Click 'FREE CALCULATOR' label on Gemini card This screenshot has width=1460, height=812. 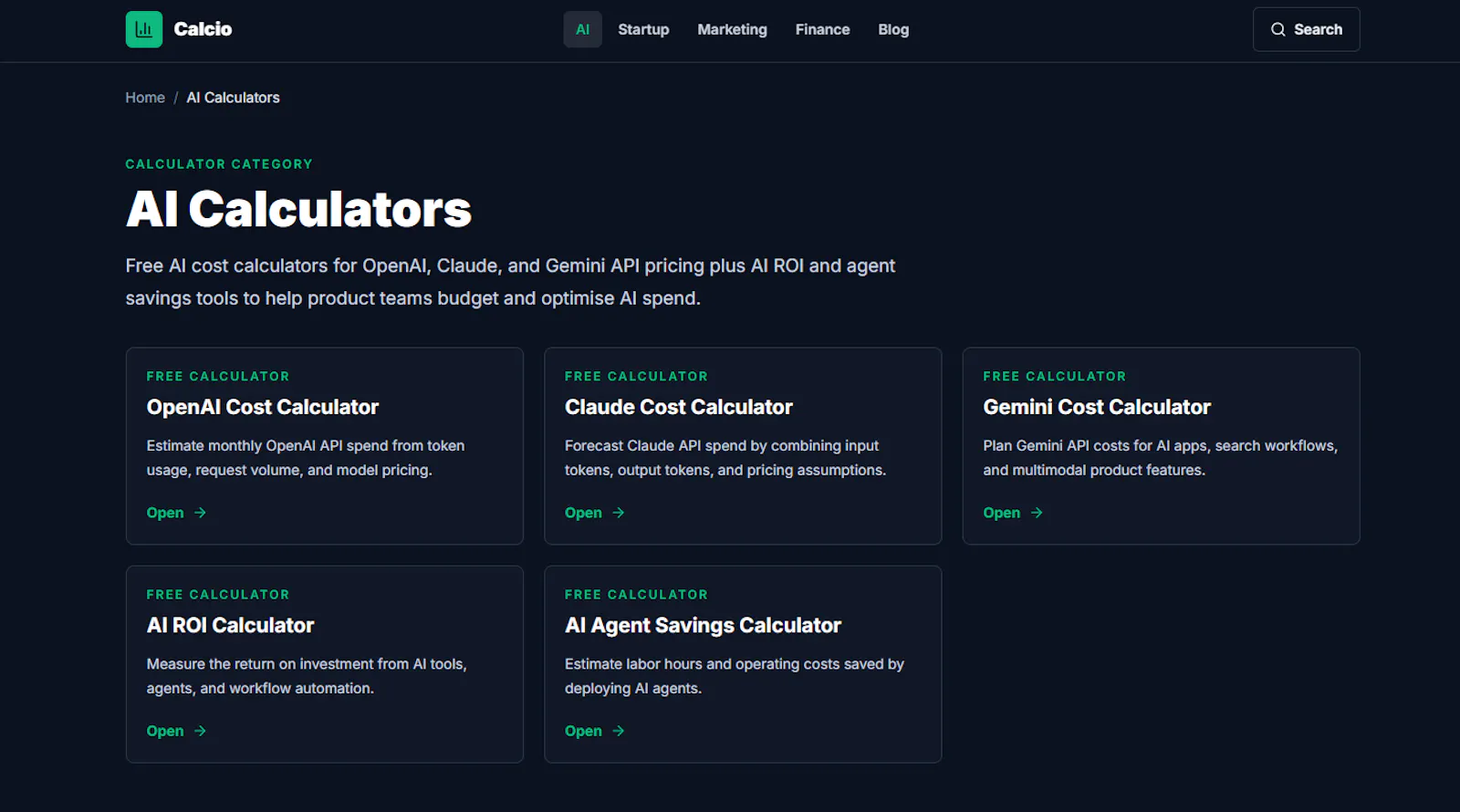(1055, 376)
